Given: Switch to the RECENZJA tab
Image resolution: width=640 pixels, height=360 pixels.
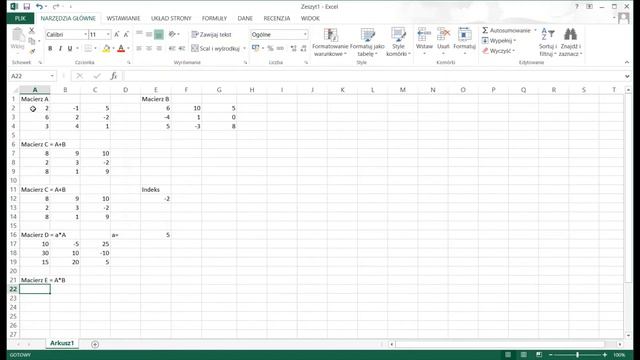Looking at the screenshot, I should [x=277, y=18].
